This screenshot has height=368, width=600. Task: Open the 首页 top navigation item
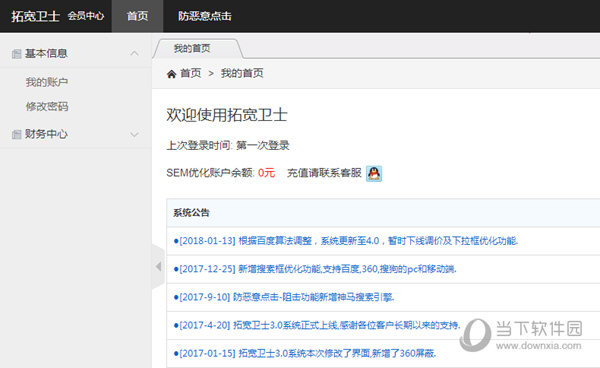pos(137,16)
